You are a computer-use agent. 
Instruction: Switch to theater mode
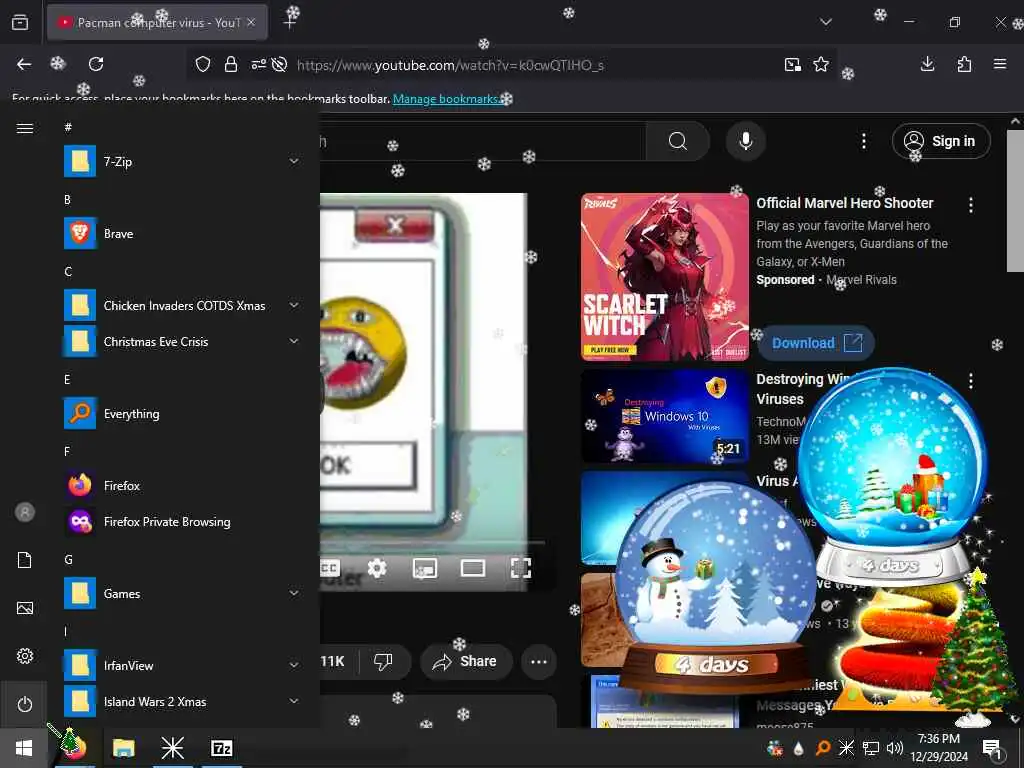tap(473, 568)
